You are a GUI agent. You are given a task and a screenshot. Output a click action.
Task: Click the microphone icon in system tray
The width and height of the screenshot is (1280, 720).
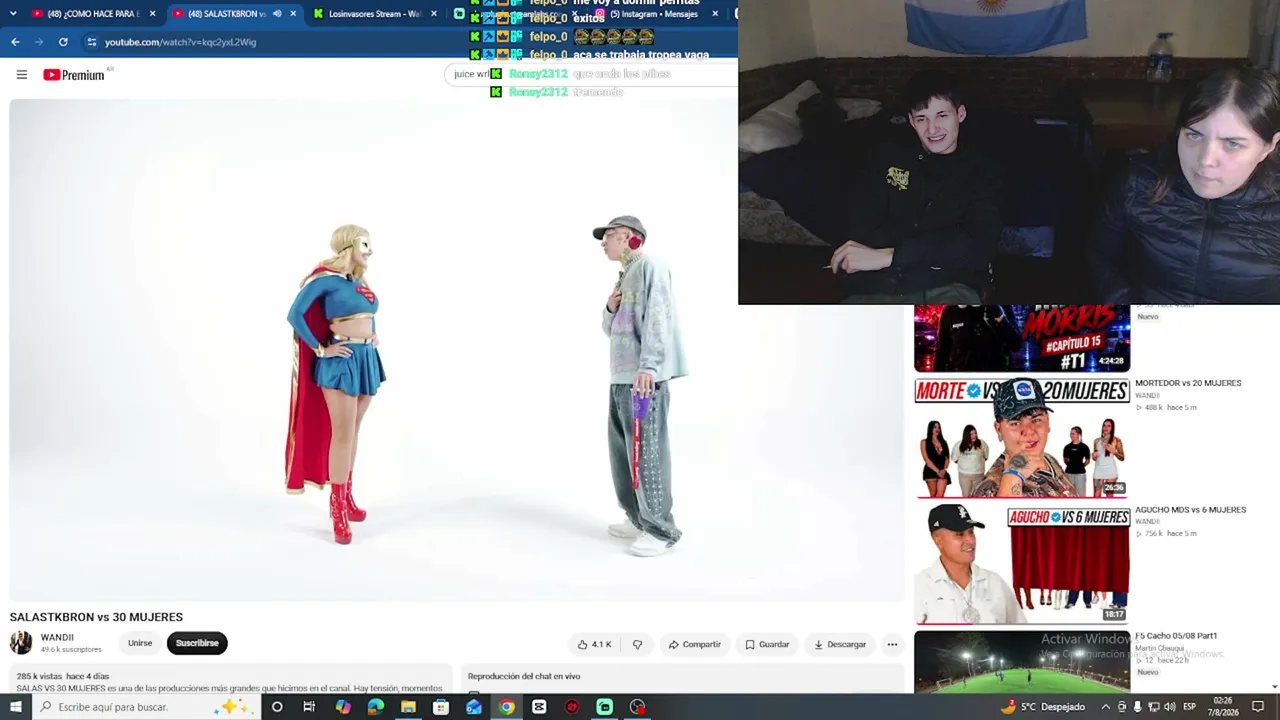(x=1137, y=707)
